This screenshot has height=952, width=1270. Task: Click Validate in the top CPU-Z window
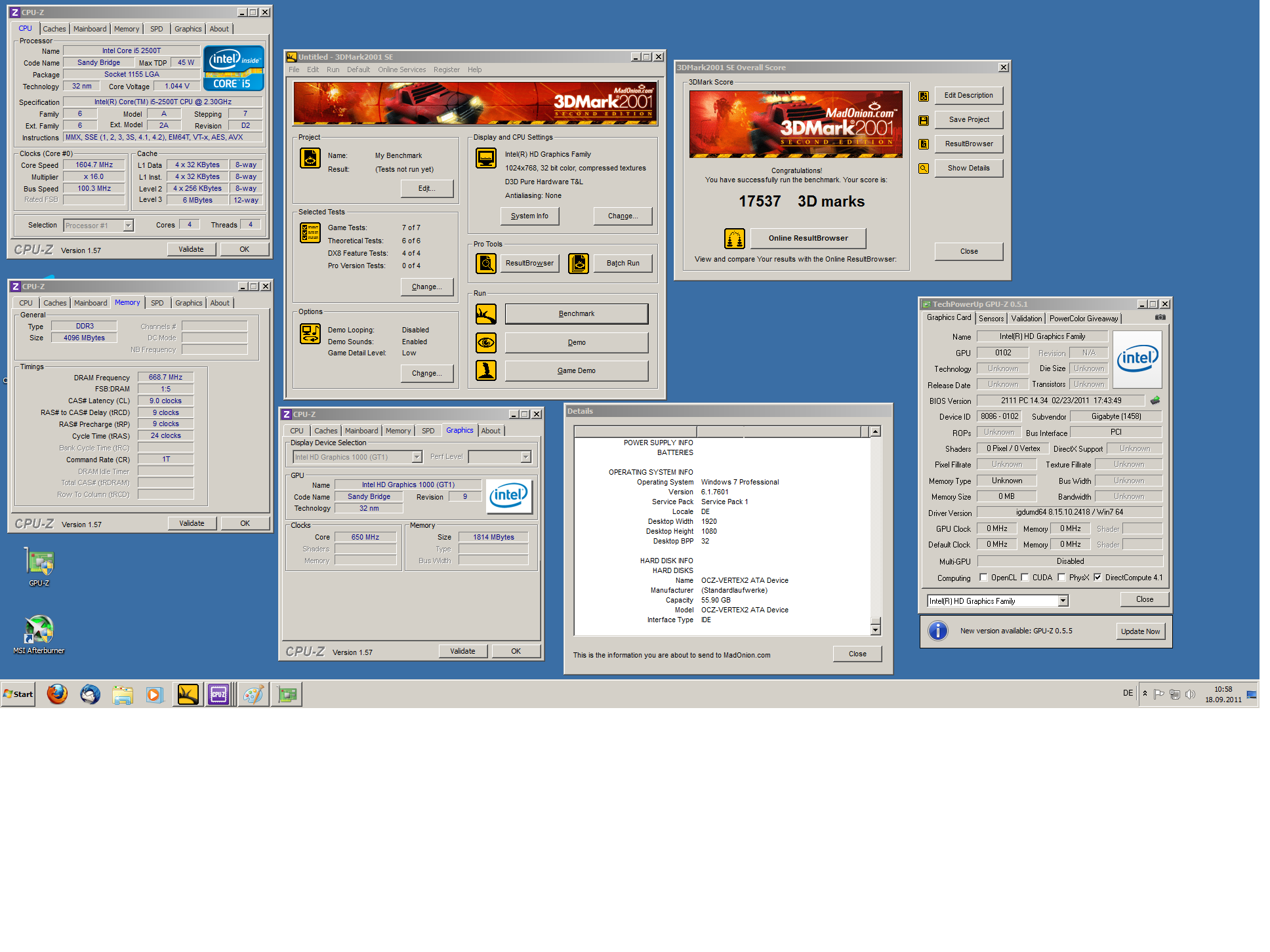(191, 249)
